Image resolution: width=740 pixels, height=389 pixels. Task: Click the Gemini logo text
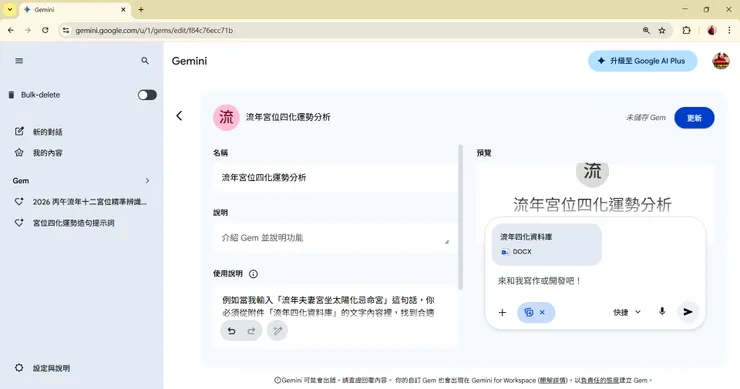(x=189, y=61)
